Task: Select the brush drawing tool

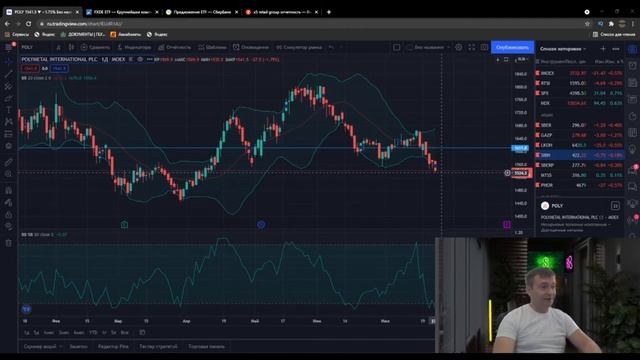Action: [x=8, y=98]
